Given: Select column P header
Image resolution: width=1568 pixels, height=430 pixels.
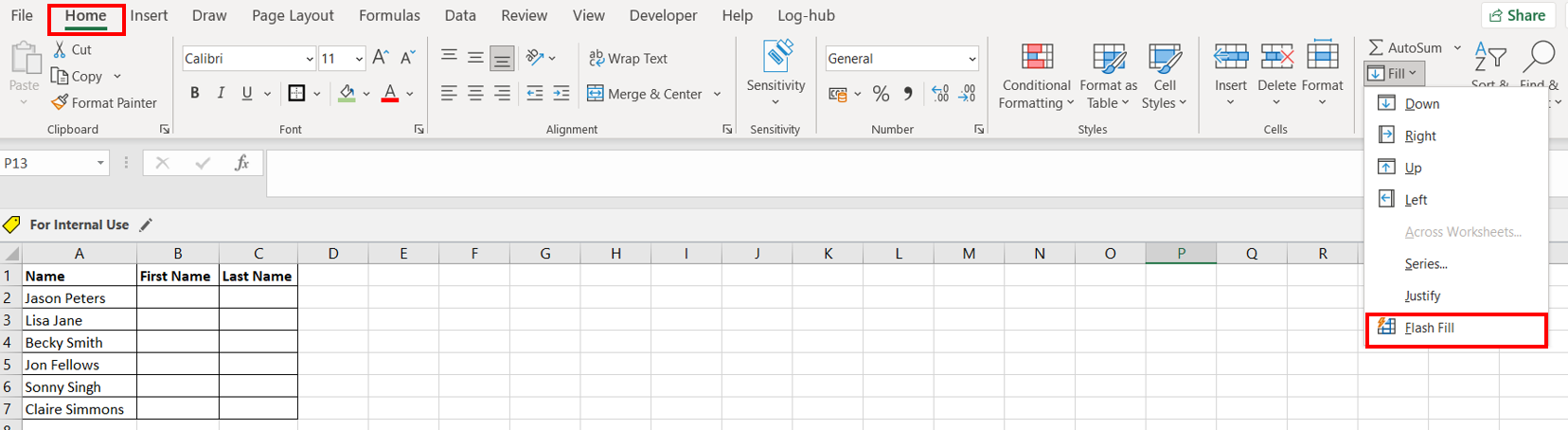Looking at the screenshot, I should (x=1181, y=253).
